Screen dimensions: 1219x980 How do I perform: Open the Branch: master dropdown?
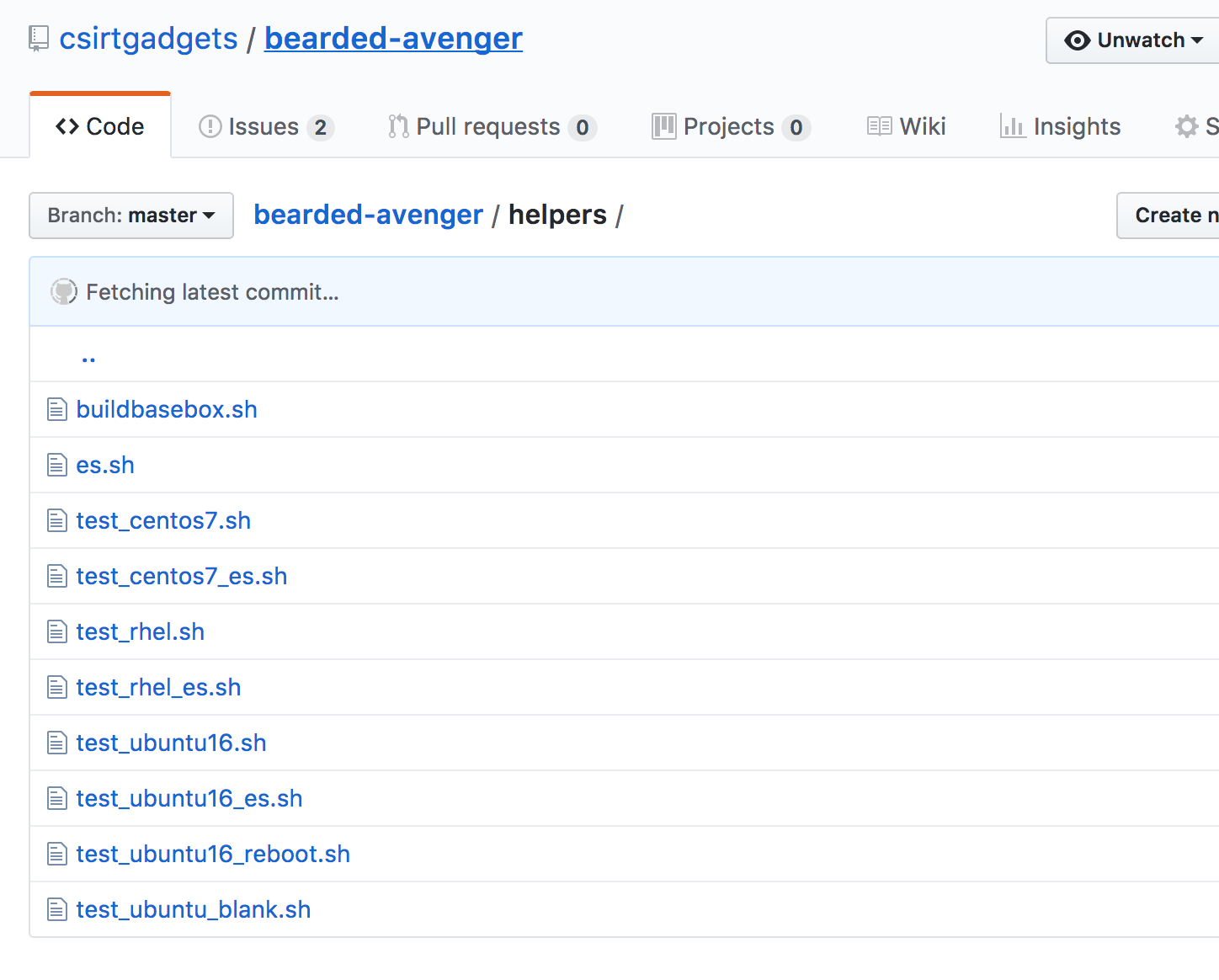point(131,216)
